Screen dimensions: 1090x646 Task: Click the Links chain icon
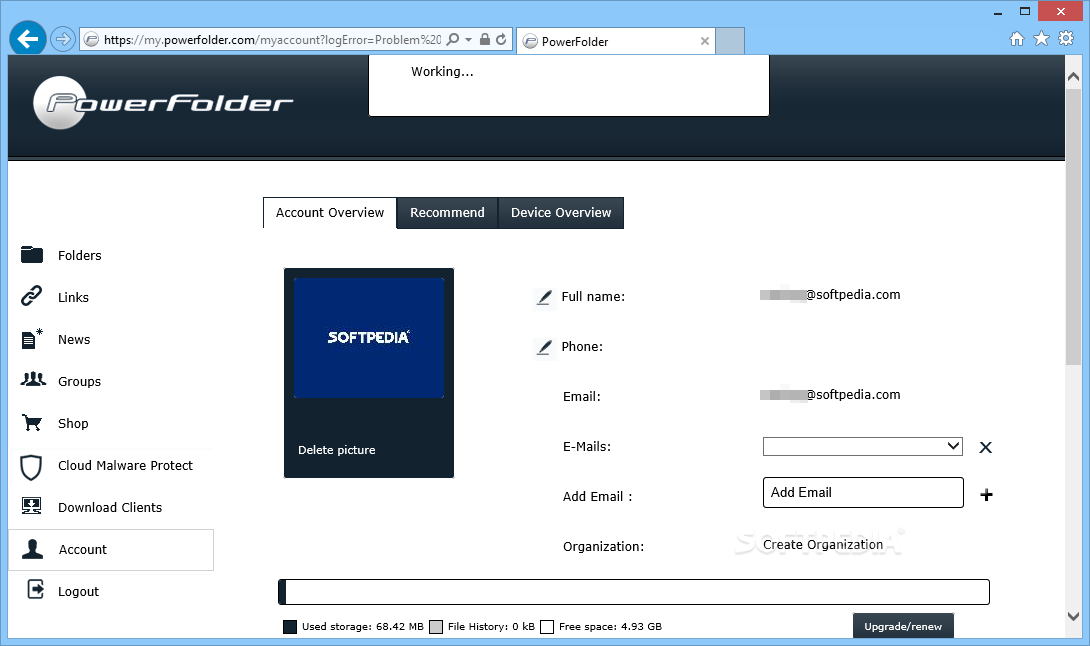pos(31,296)
